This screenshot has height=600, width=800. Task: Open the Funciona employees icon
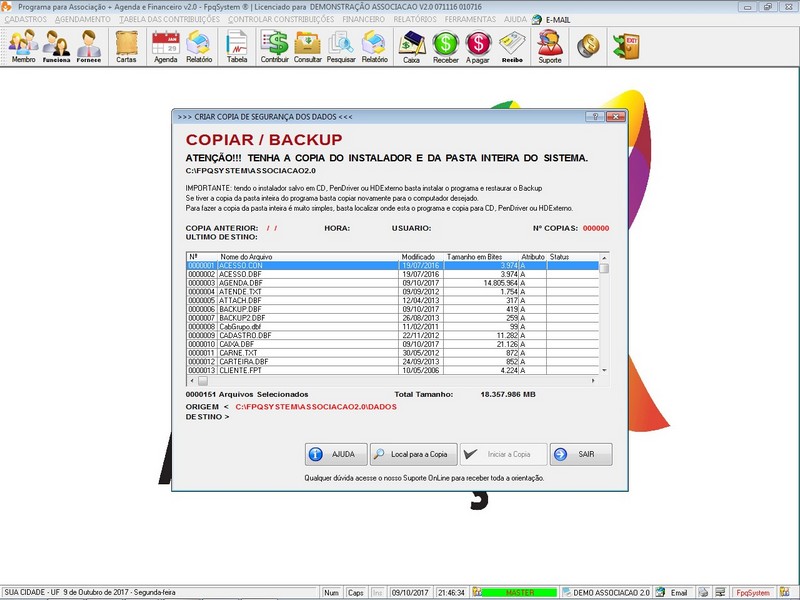point(56,46)
